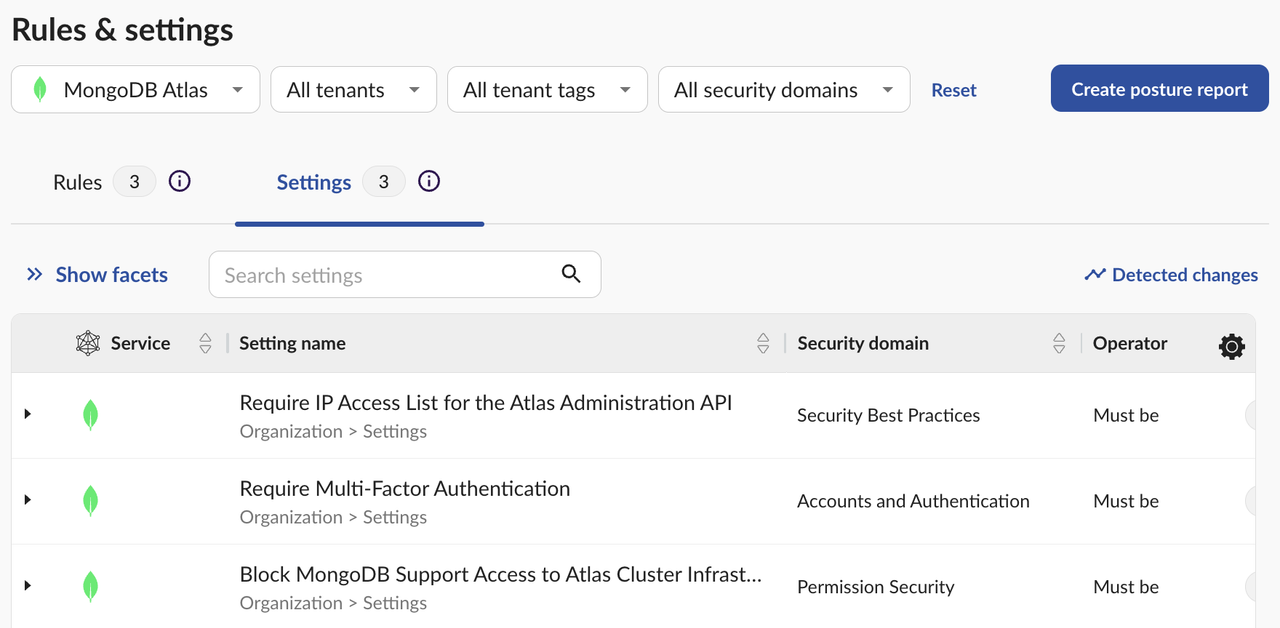Image resolution: width=1280 pixels, height=628 pixels.
Task: Open the All tenant tags dropdown
Action: [547, 90]
